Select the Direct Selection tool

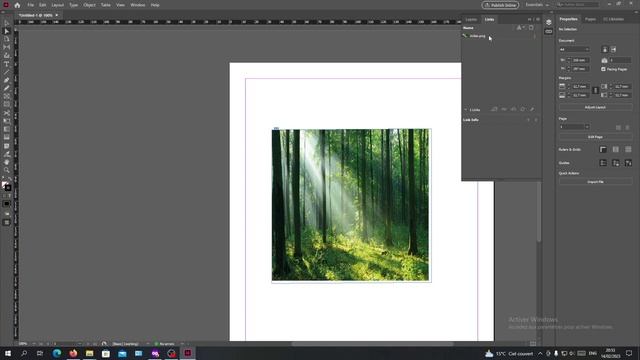point(7,31)
